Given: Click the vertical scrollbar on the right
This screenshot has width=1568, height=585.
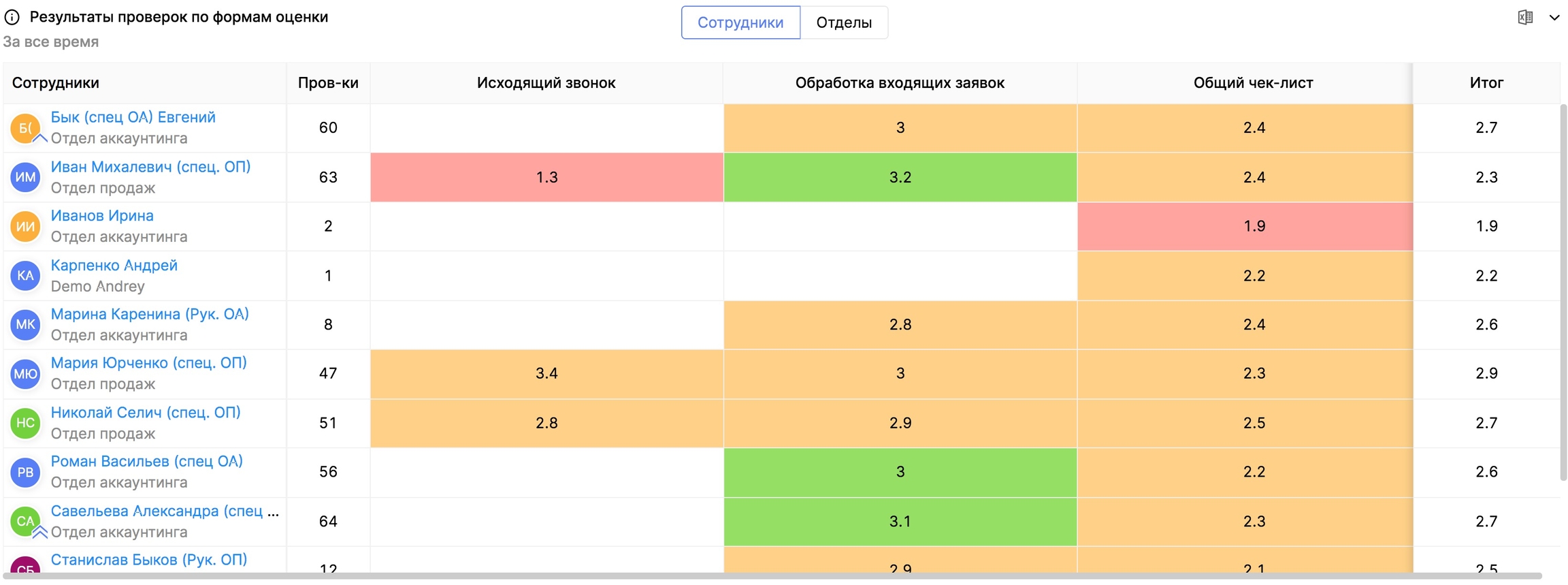Looking at the screenshot, I should click(1563, 293).
